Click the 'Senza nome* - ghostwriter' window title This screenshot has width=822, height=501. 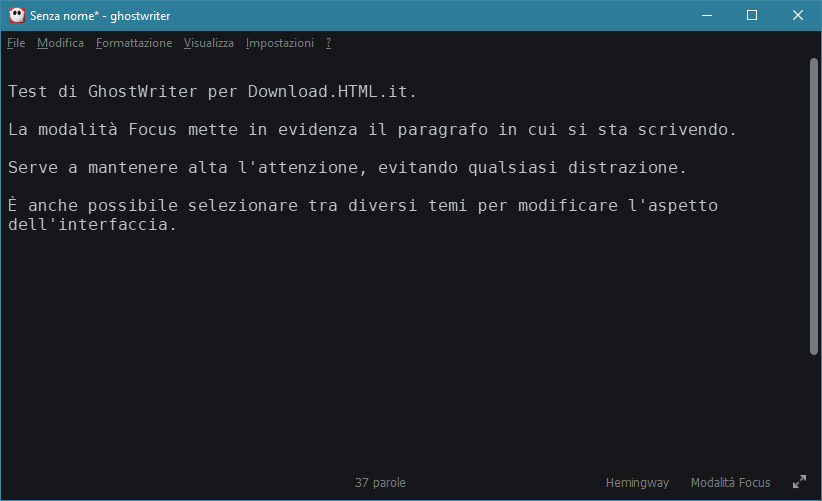100,16
